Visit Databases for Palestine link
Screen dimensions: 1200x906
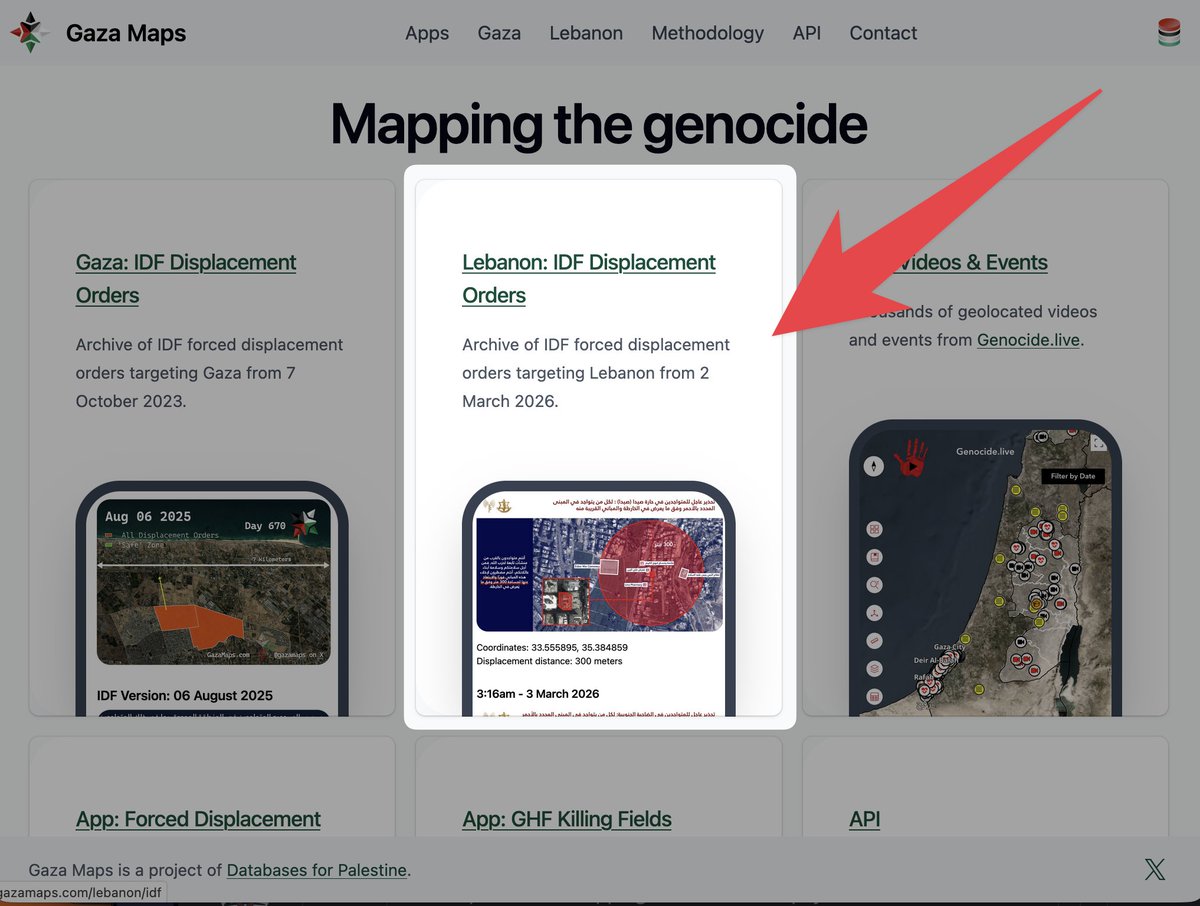pyautogui.click(x=317, y=870)
